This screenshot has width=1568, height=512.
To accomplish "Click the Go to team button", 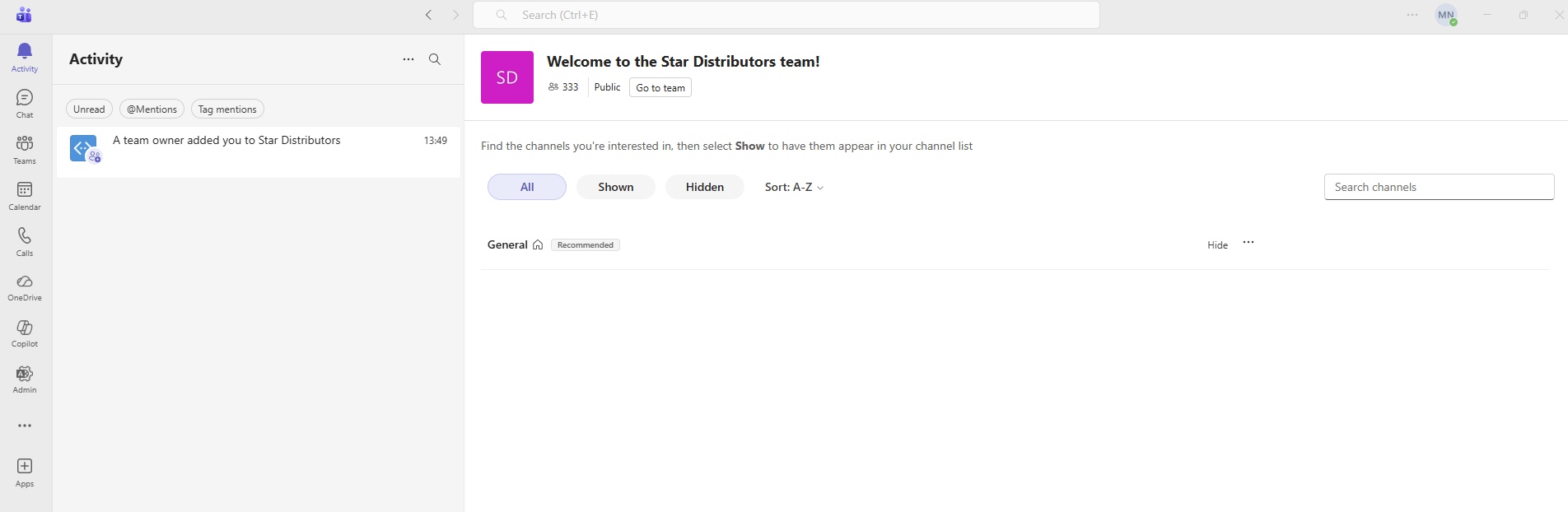I will (x=660, y=88).
